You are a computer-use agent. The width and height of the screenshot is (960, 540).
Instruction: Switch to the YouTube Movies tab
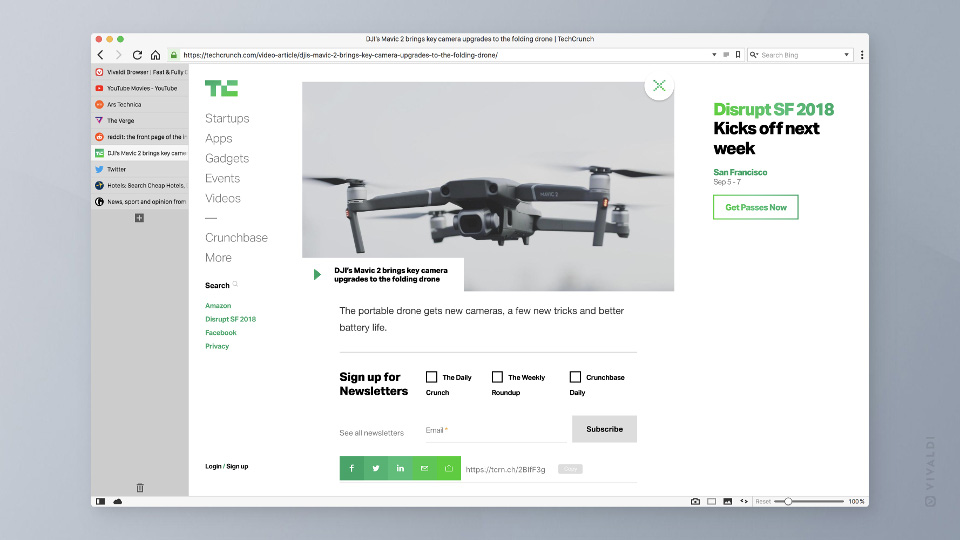pos(140,88)
